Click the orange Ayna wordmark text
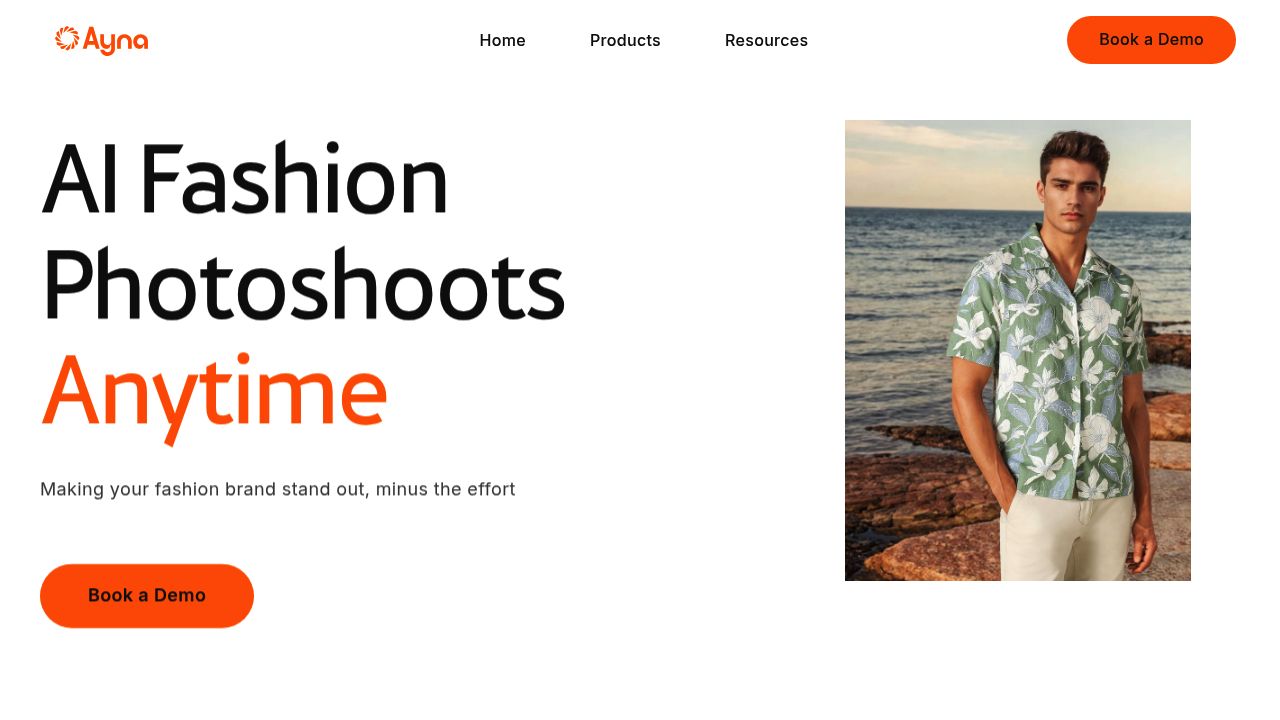 115,41
